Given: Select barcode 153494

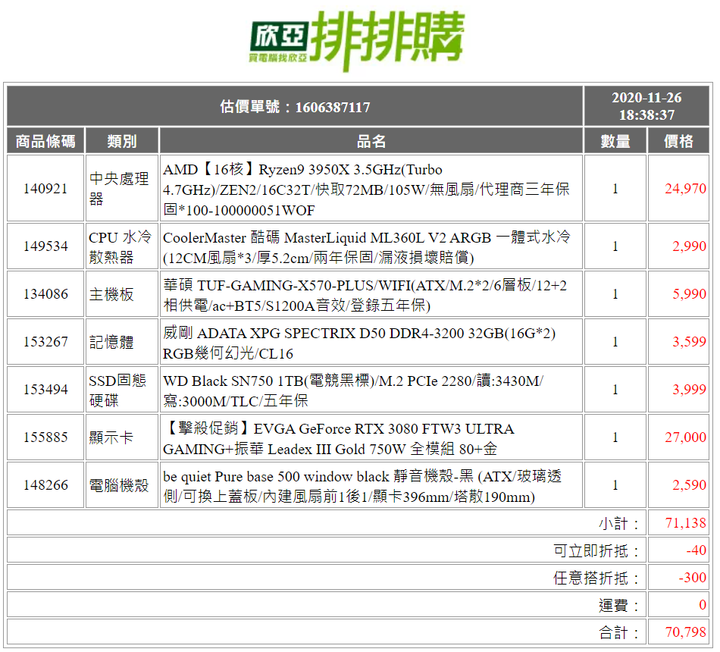Looking at the screenshot, I should 45,389.
